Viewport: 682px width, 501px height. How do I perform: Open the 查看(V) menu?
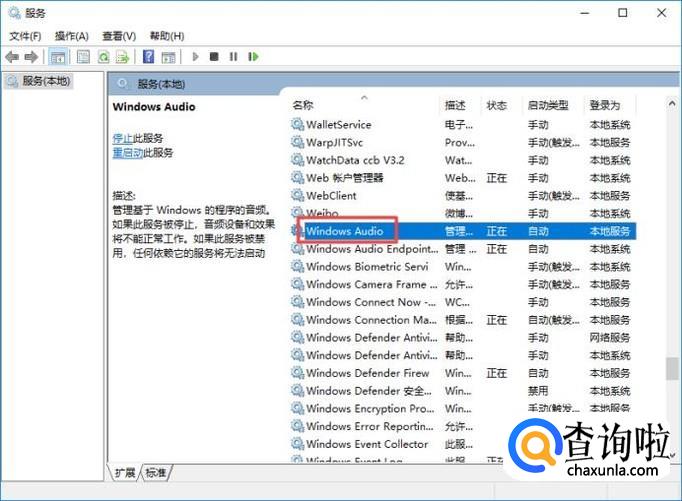(x=119, y=36)
